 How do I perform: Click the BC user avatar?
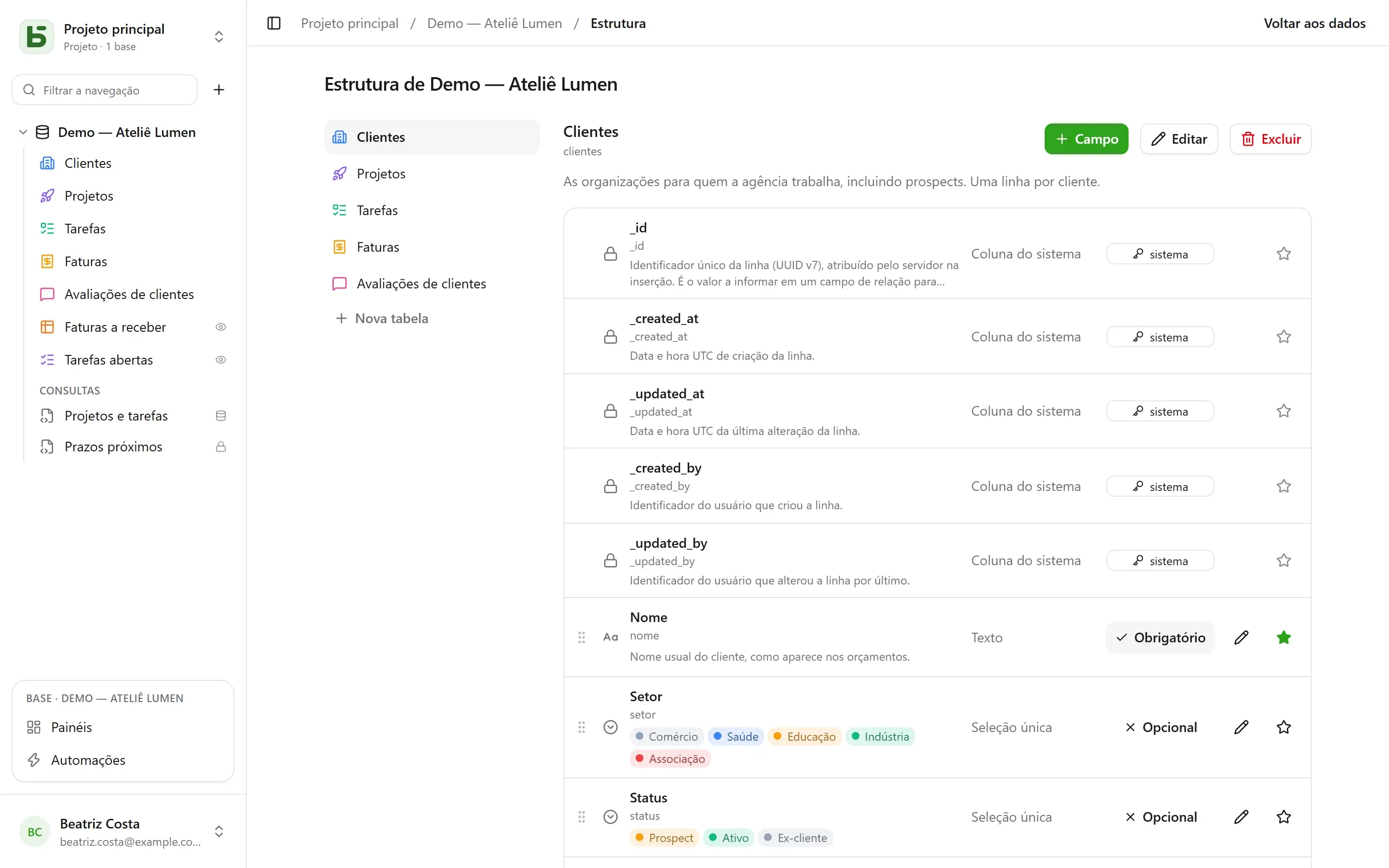pos(34,832)
